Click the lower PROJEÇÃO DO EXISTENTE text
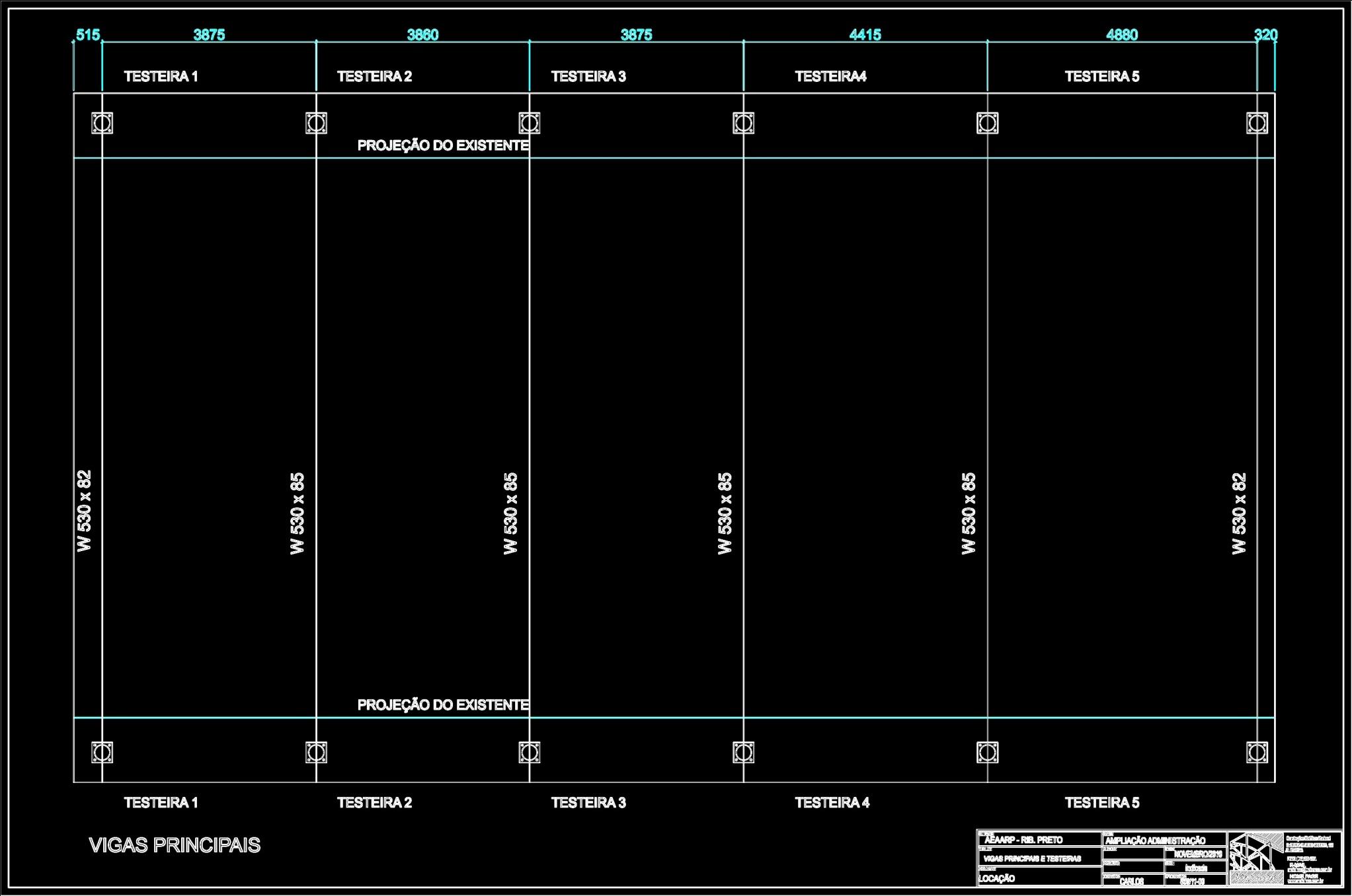This screenshot has width=1352, height=896. tap(443, 704)
